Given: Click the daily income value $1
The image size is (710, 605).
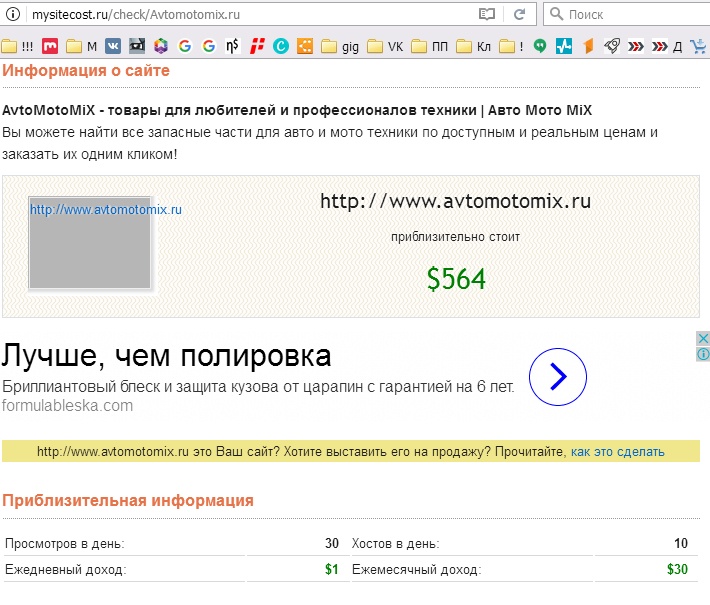Looking at the screenshot, I should point(331,569).
